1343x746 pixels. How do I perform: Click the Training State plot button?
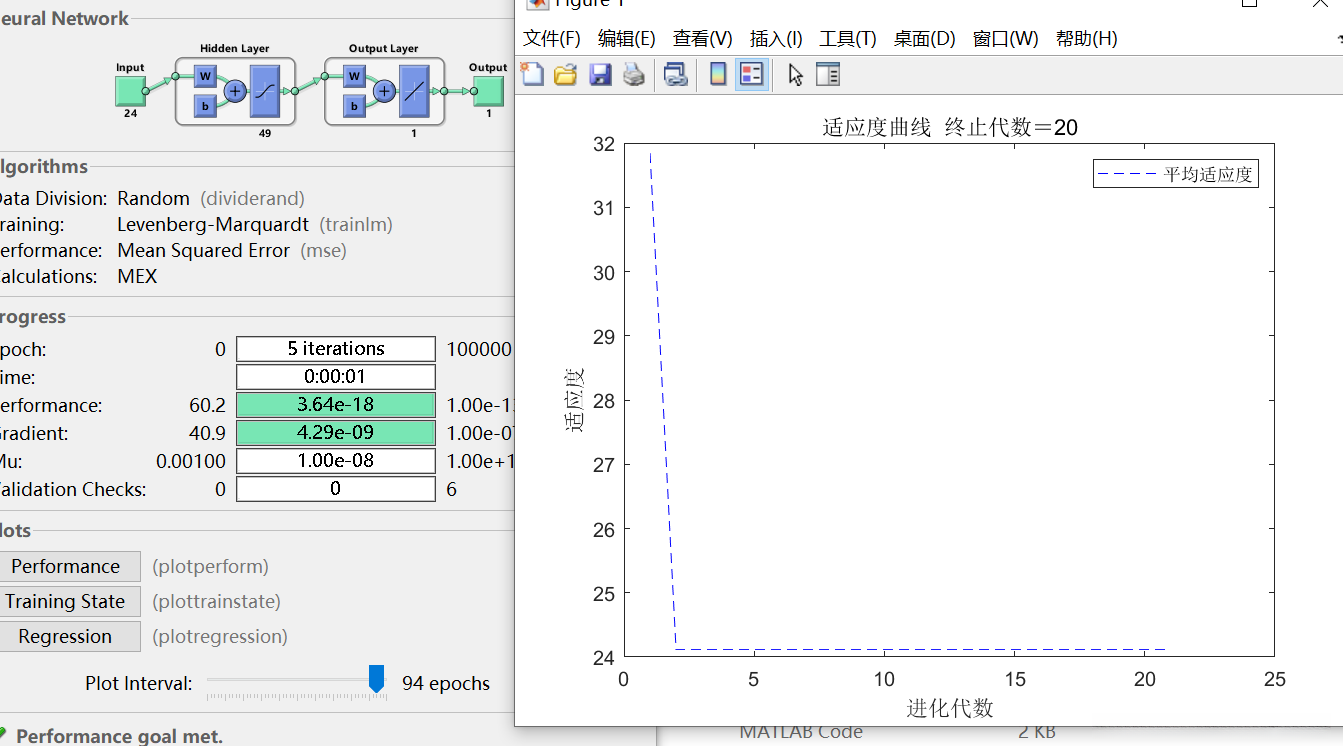point(68,601)
